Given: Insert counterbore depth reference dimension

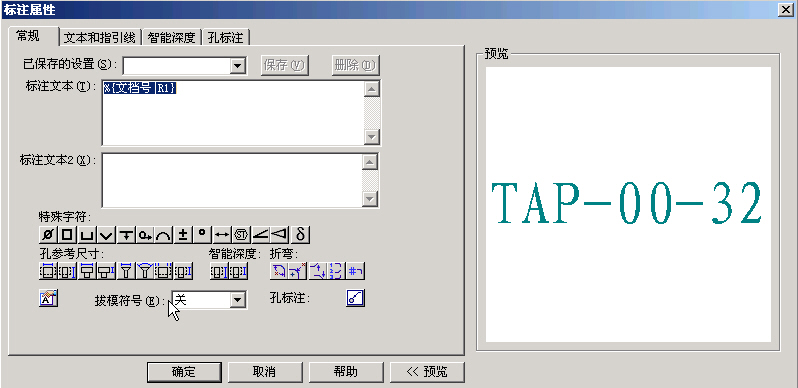Looking at the screenshot, I should click(x=106, y=271).
